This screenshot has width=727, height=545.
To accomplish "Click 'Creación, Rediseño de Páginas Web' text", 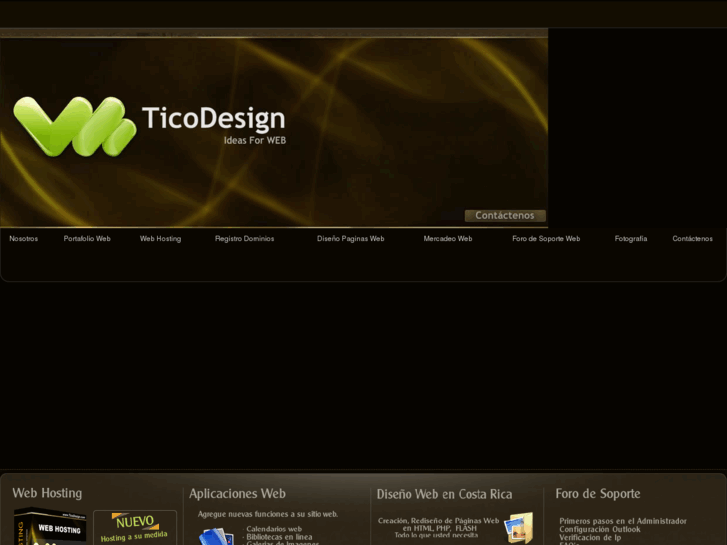I will tap(438, 521).
